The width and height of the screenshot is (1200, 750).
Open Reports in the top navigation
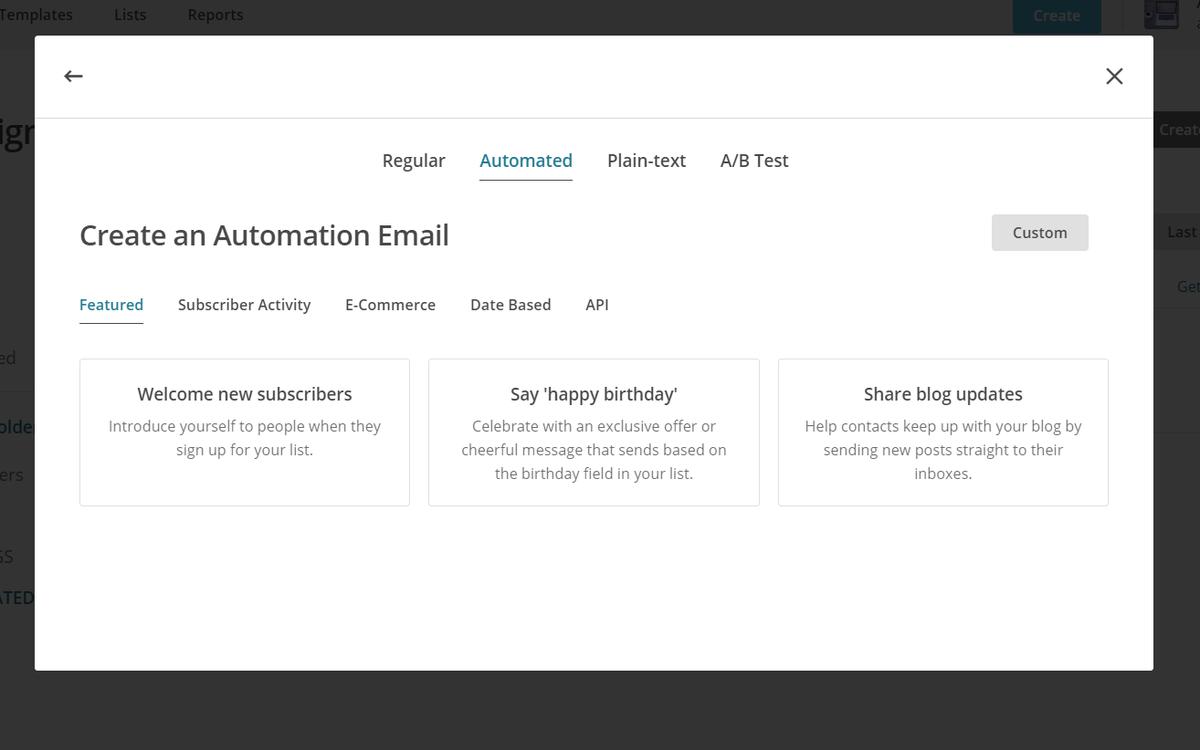(x=215, y=15)
